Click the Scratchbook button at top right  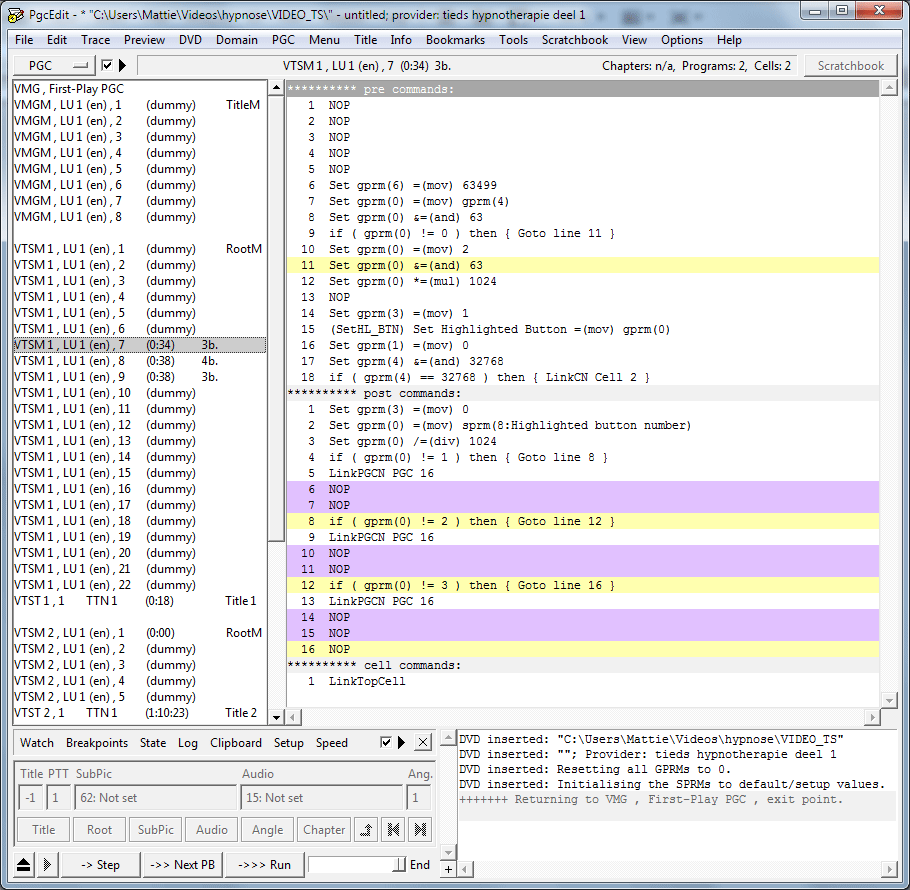851,66
